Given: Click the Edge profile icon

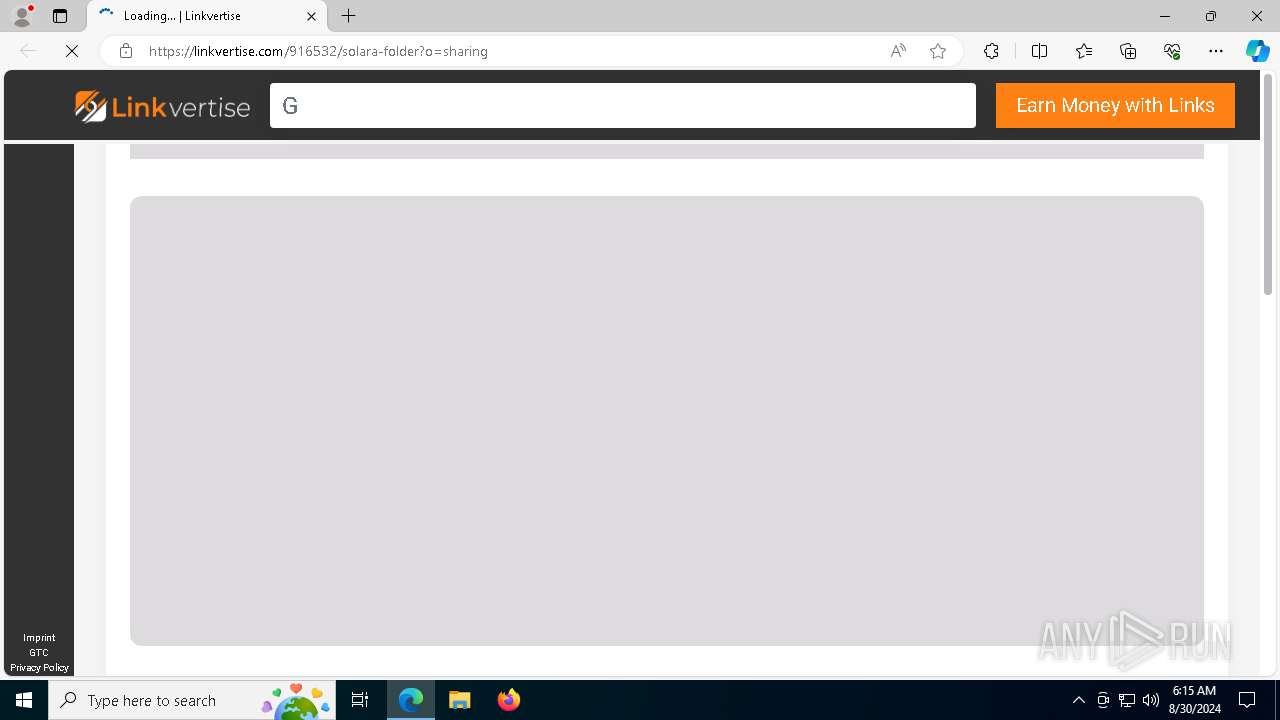Looking at the screenshot, I should tap(22, 16).
